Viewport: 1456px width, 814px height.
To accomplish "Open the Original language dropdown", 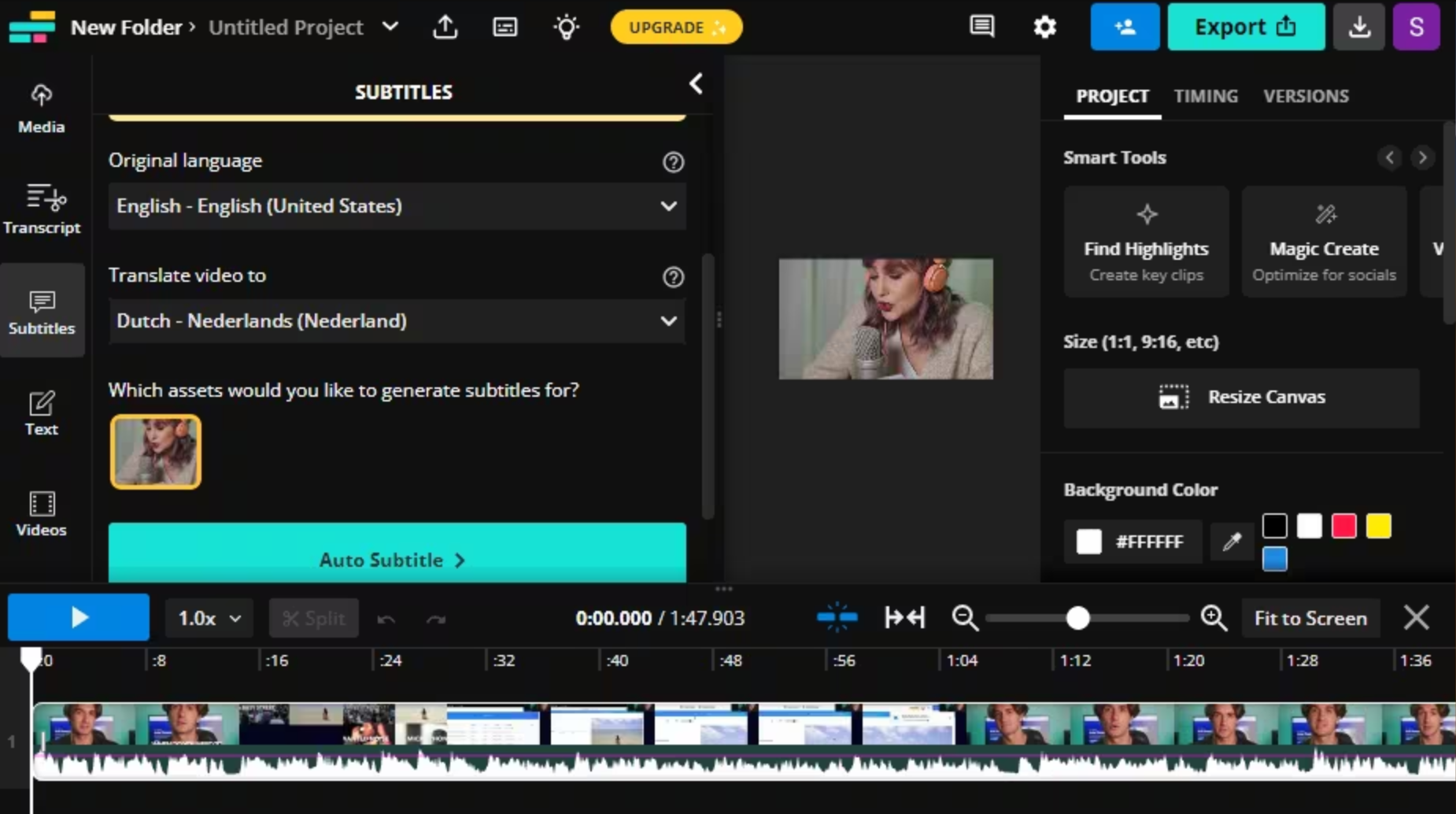I will click(x=396, y=206).
